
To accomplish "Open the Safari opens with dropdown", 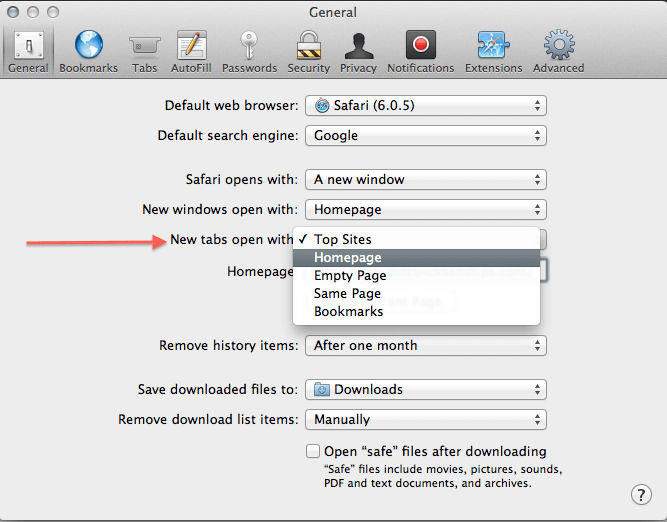I will click(x=426, y=180).
